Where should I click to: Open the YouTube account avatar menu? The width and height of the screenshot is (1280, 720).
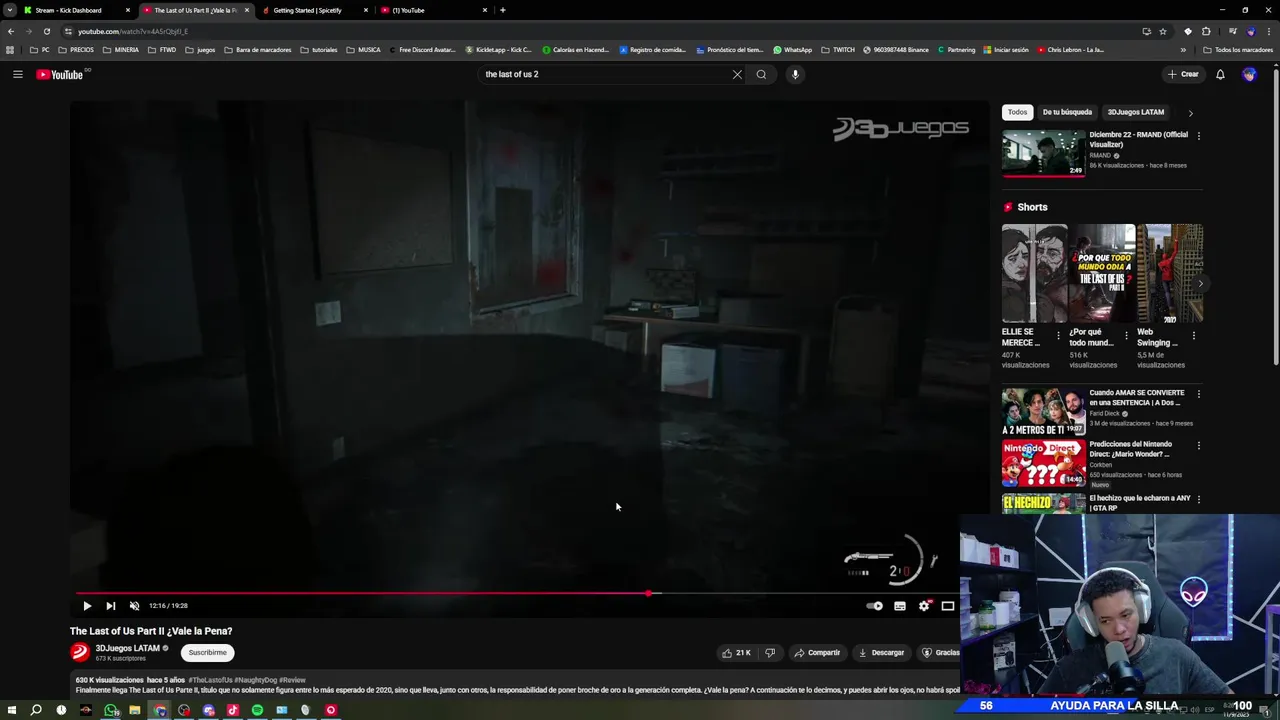(1249, 74)
